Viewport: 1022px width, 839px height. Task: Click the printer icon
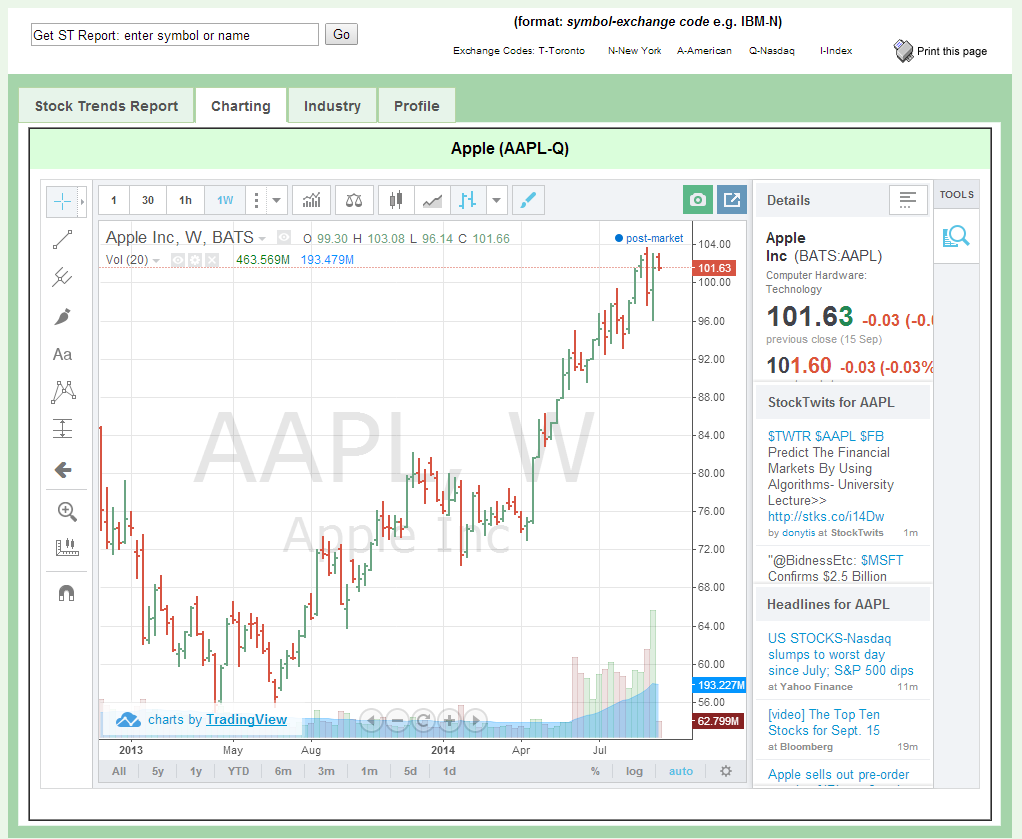[903, 51]
